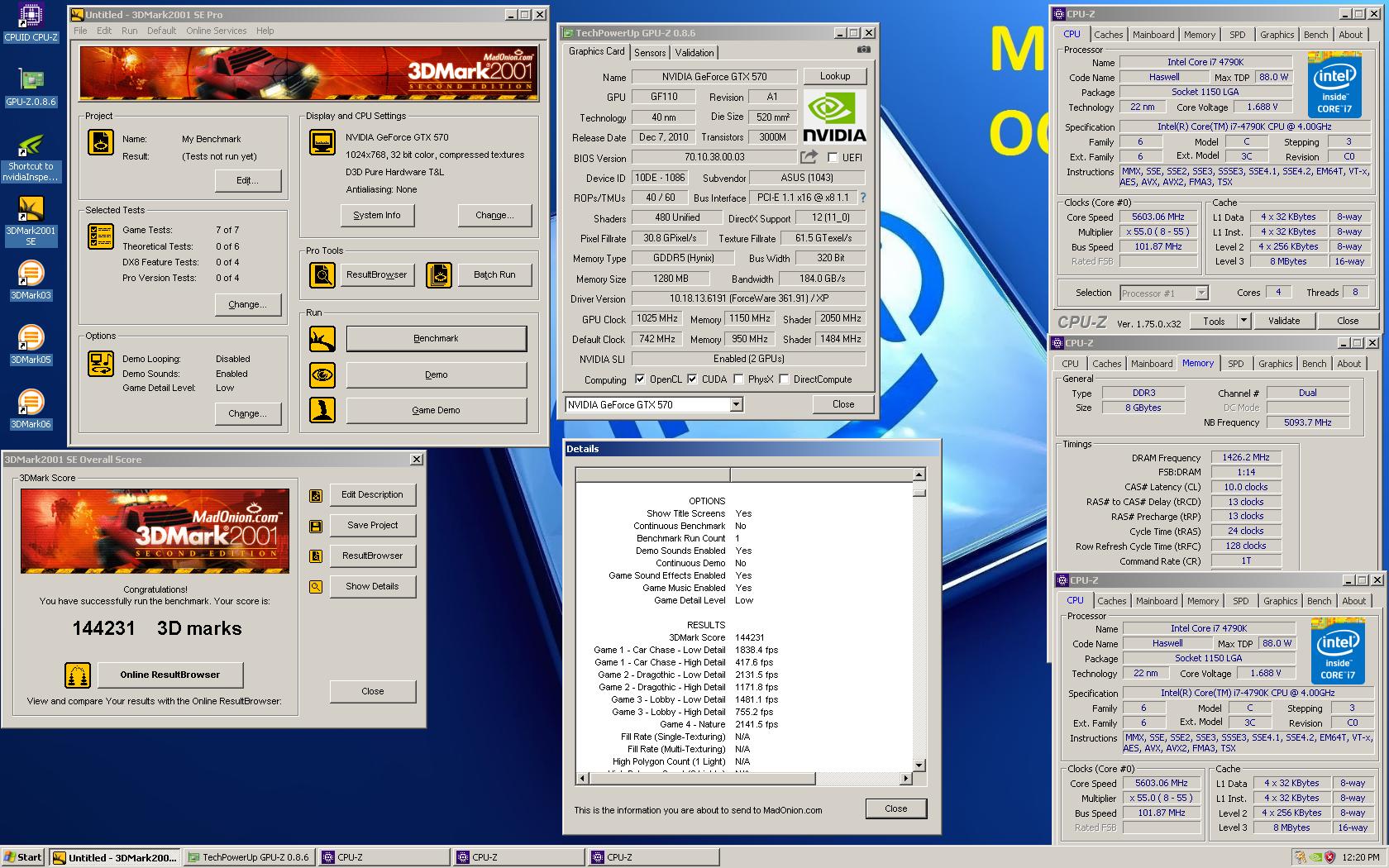Toggle the DirectCompute checkbox in GPU-Z

pos(784,379)
